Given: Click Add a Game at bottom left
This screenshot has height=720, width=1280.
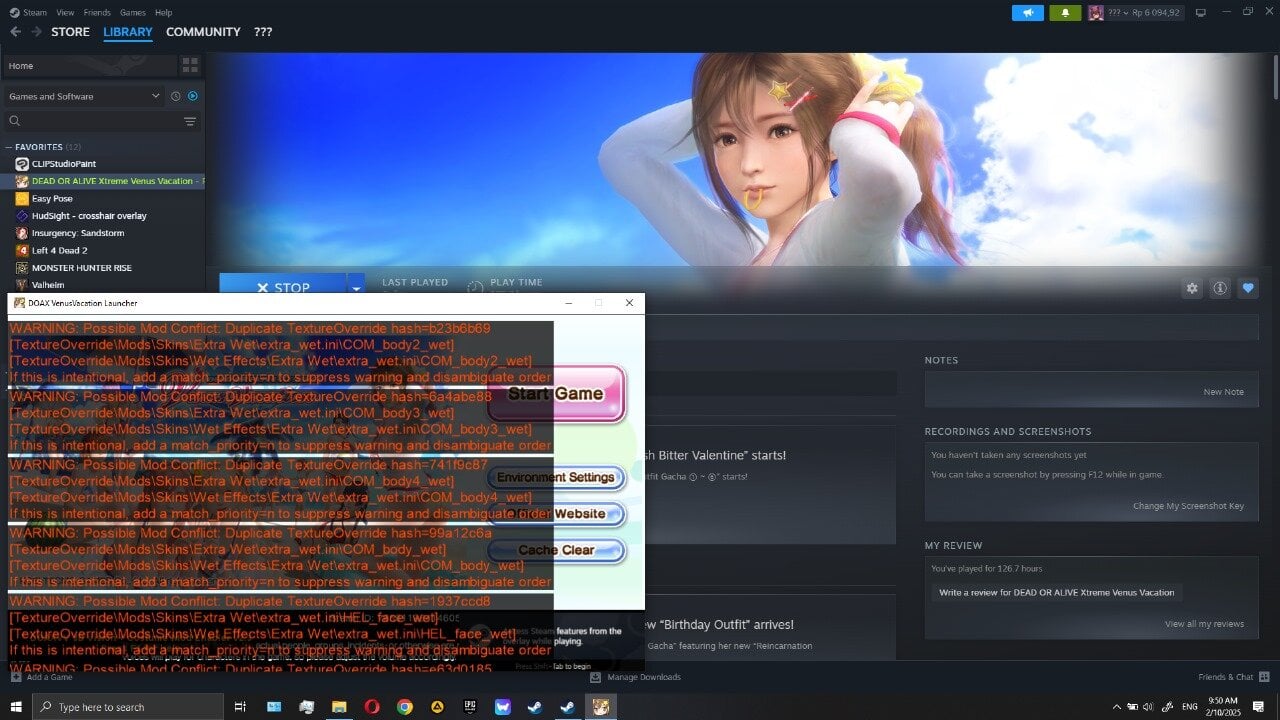Looking at the screenshot, I should click(x=41, y=677).
